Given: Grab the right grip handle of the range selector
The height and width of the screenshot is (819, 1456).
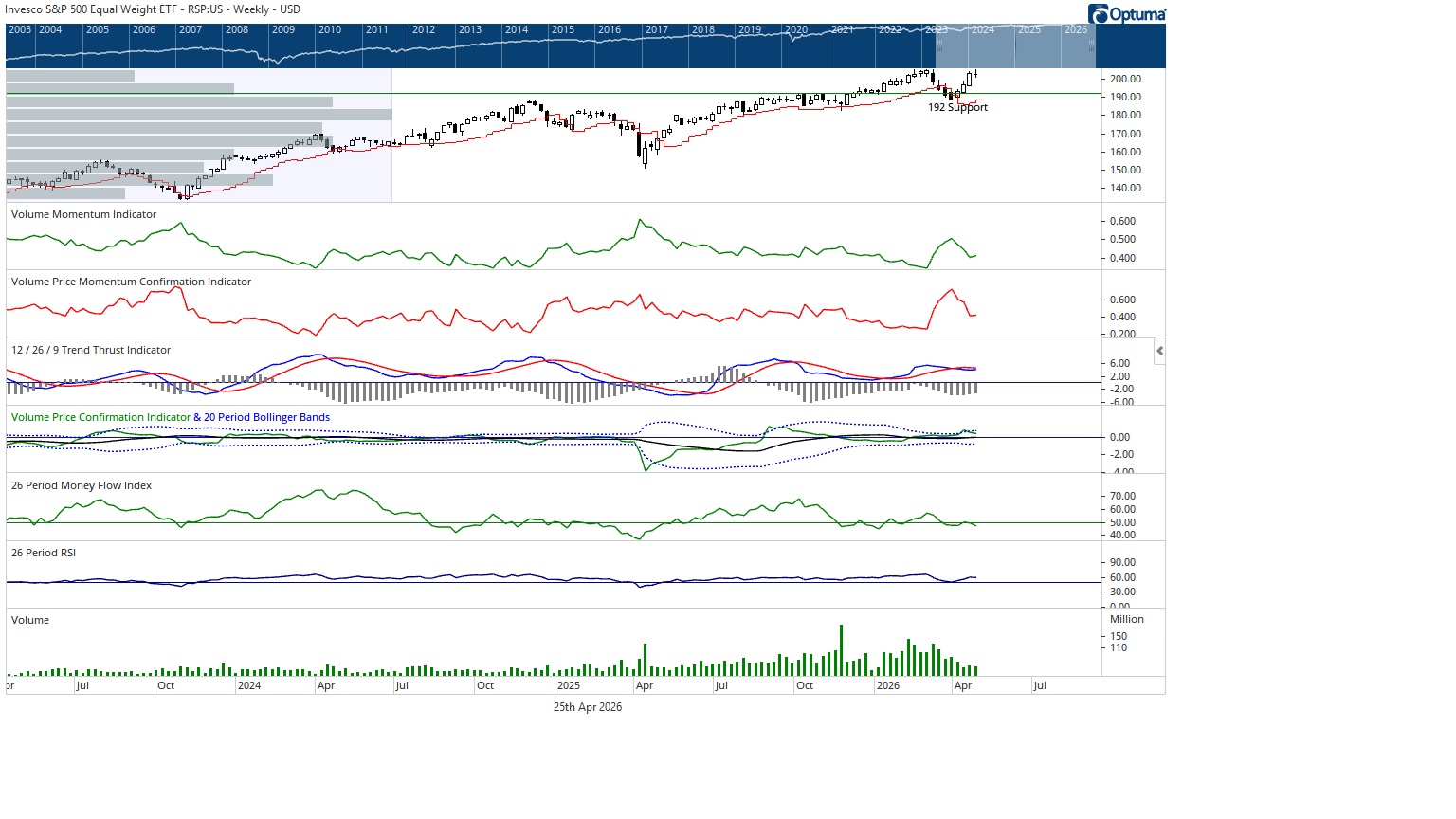Looking at the screenshot, I should coord(1092,45).
